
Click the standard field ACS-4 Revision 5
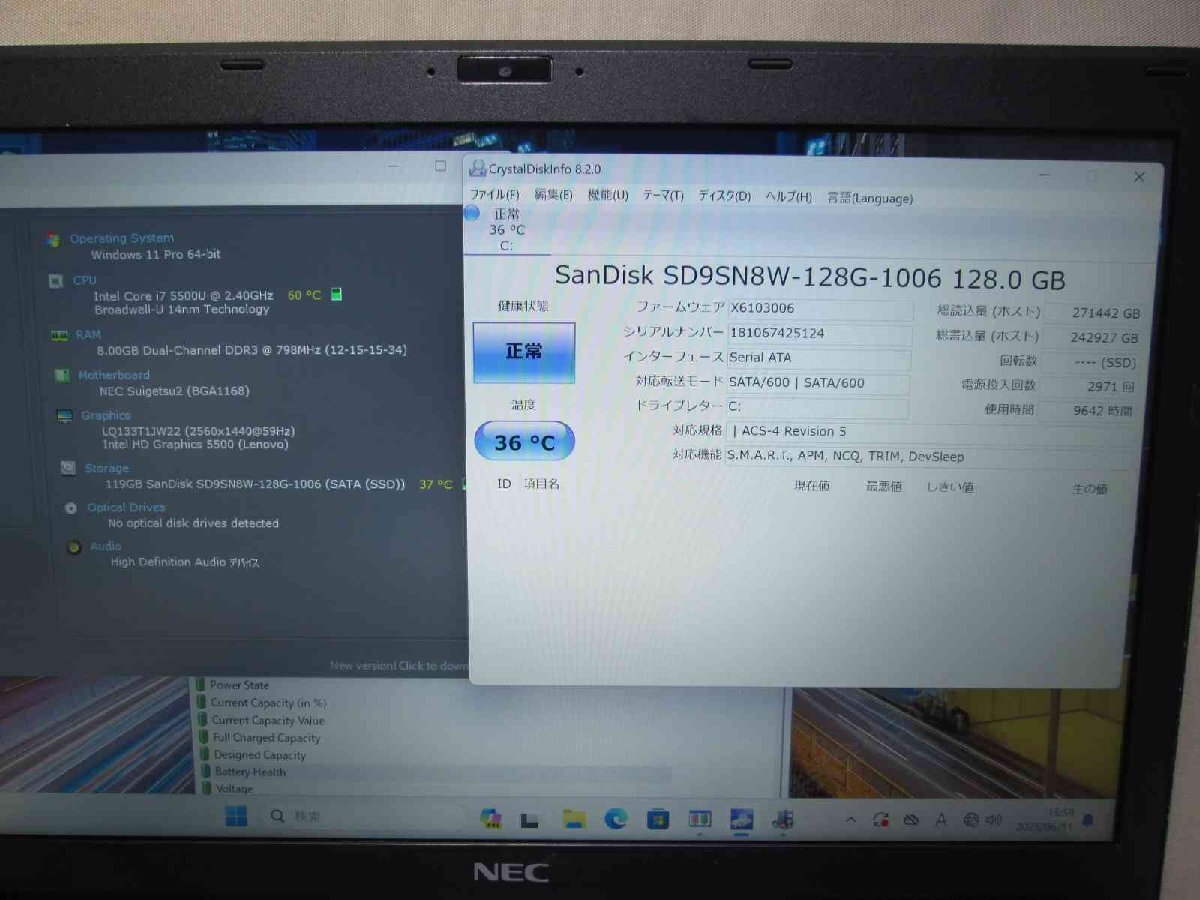[930, 432]
